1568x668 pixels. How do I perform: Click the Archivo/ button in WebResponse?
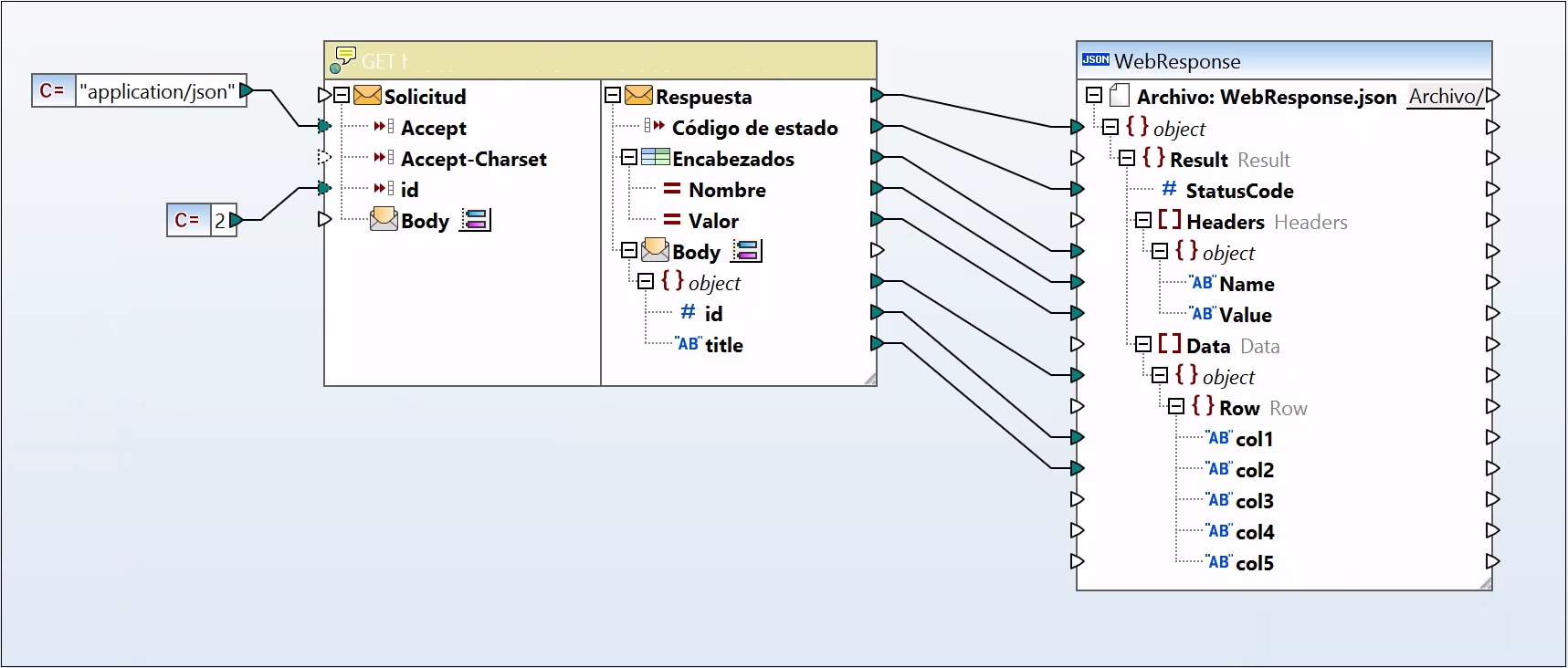tap(1445, 96)
